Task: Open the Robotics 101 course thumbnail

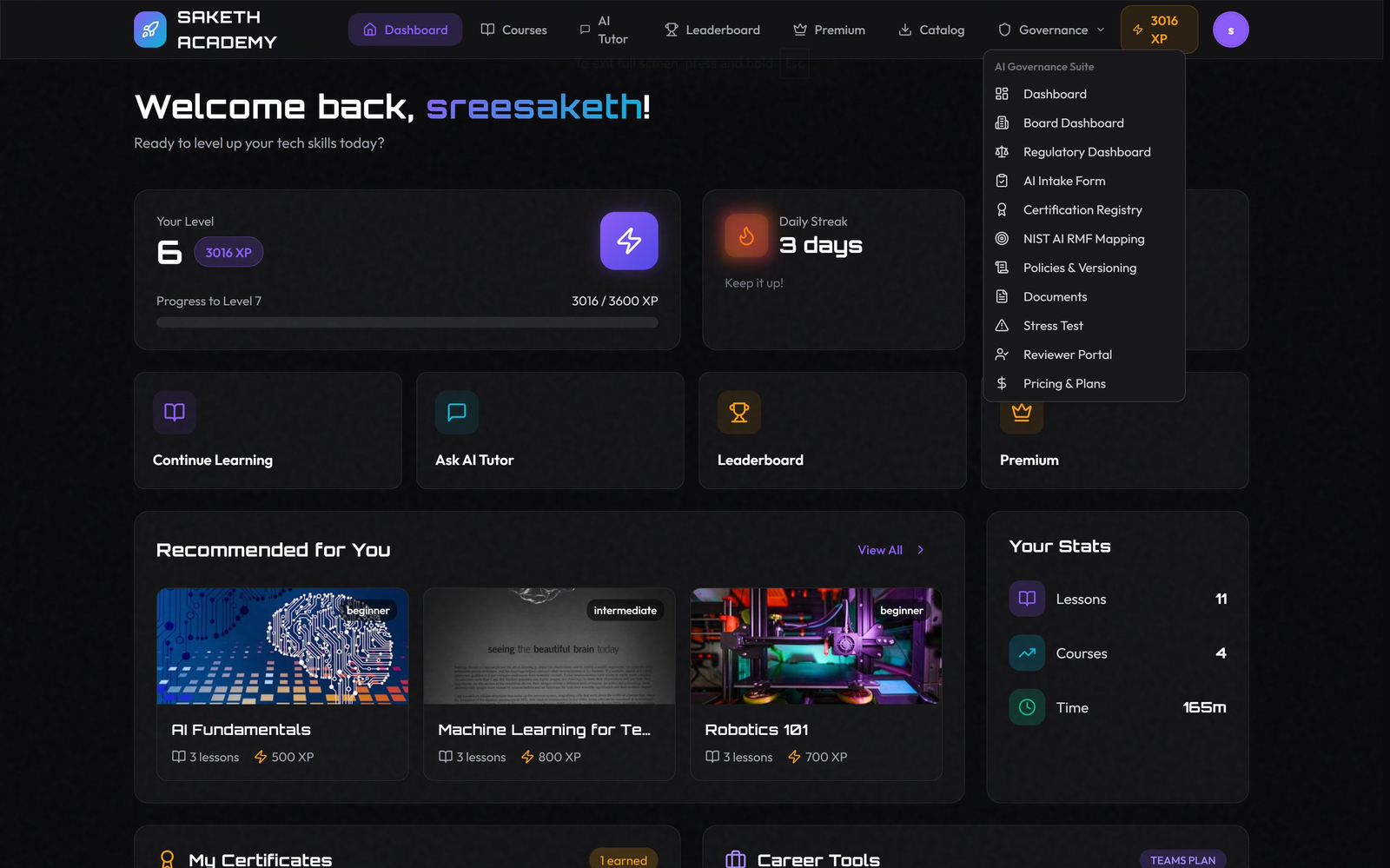Action: tap(816, 646)
